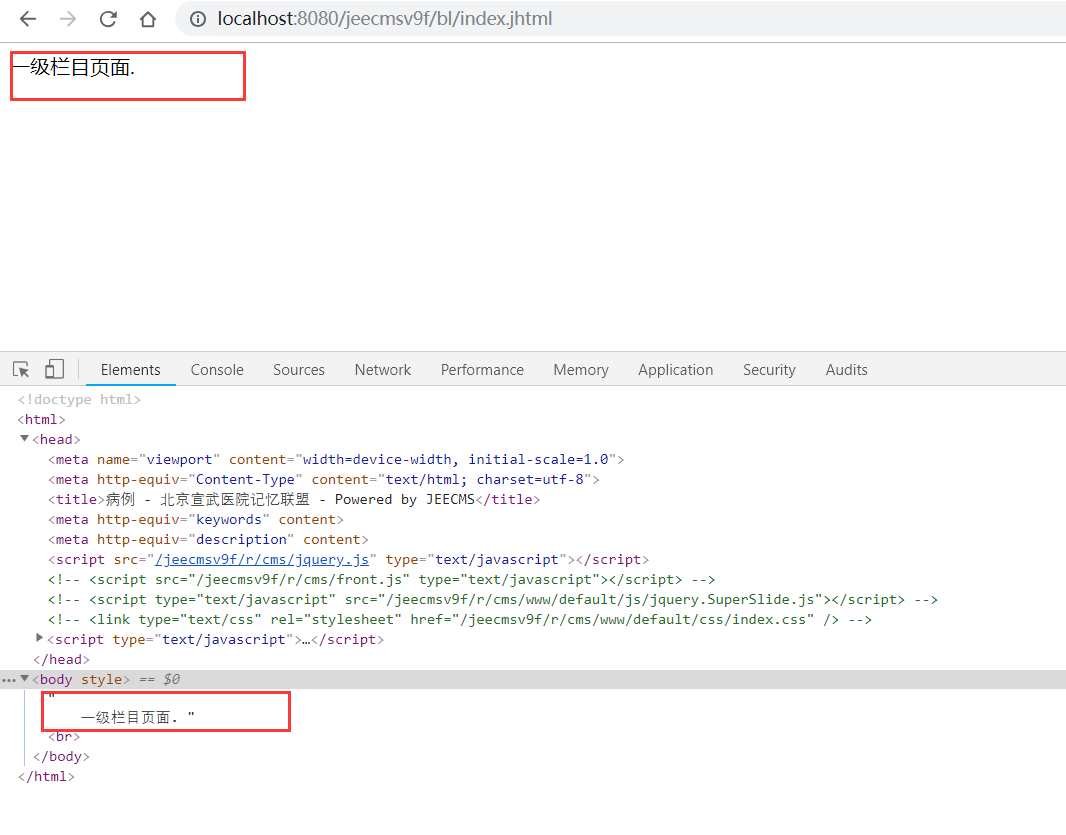View site information icon in address bar
This screenshot has width=1066, height=835.
198,19
